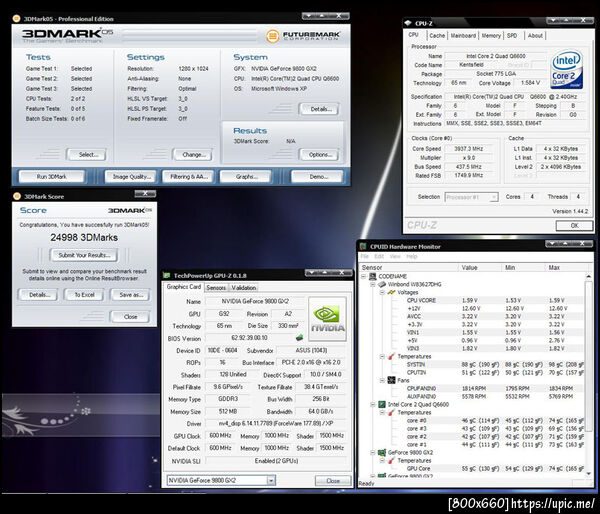600x514 pixels.
Task: Click Intel Core 2 Quad Q6600 chip icon
Action: pyautogui.click(x=382, y=405)
